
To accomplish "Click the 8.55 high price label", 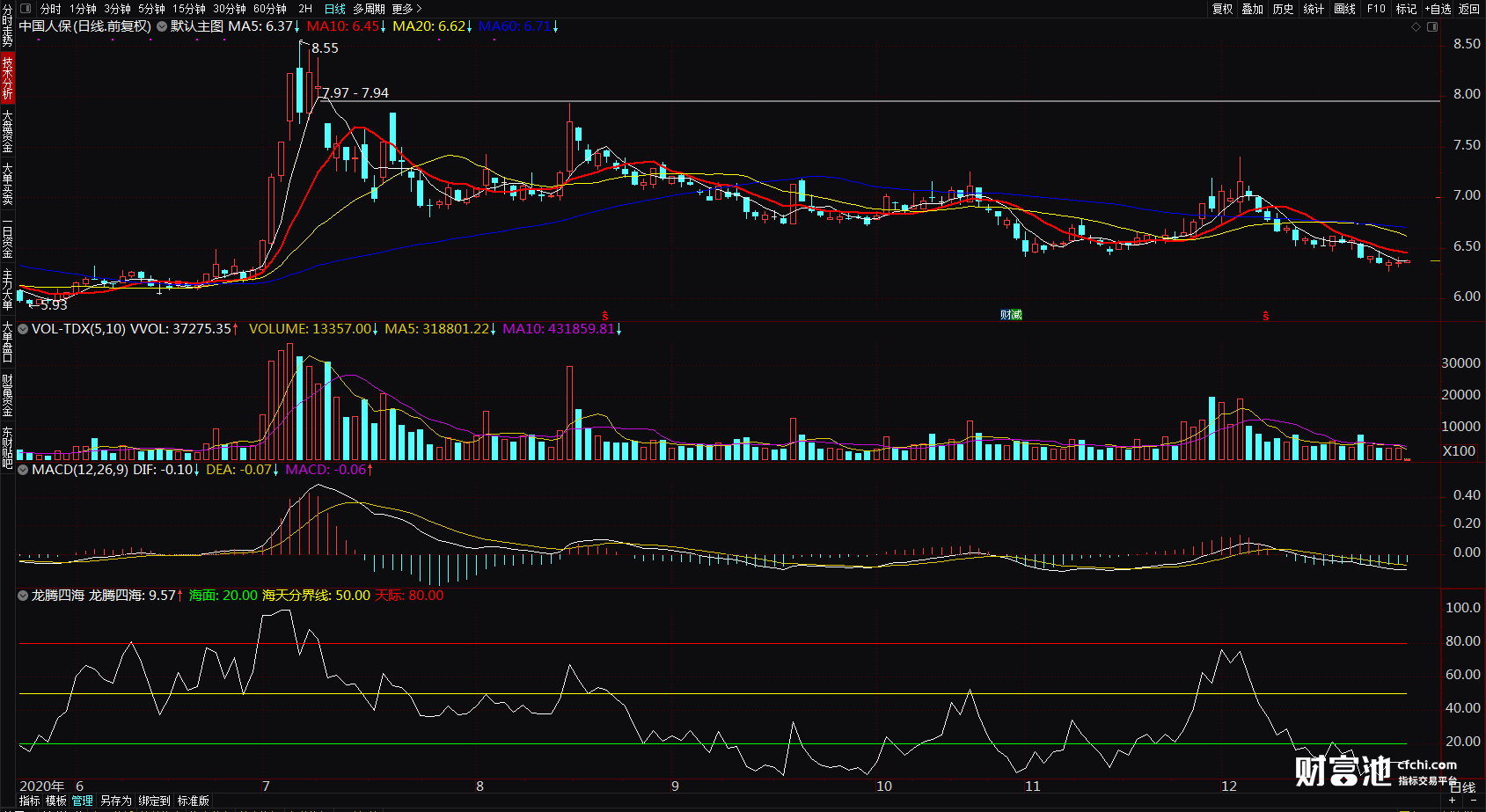I will tap(325, 48).
